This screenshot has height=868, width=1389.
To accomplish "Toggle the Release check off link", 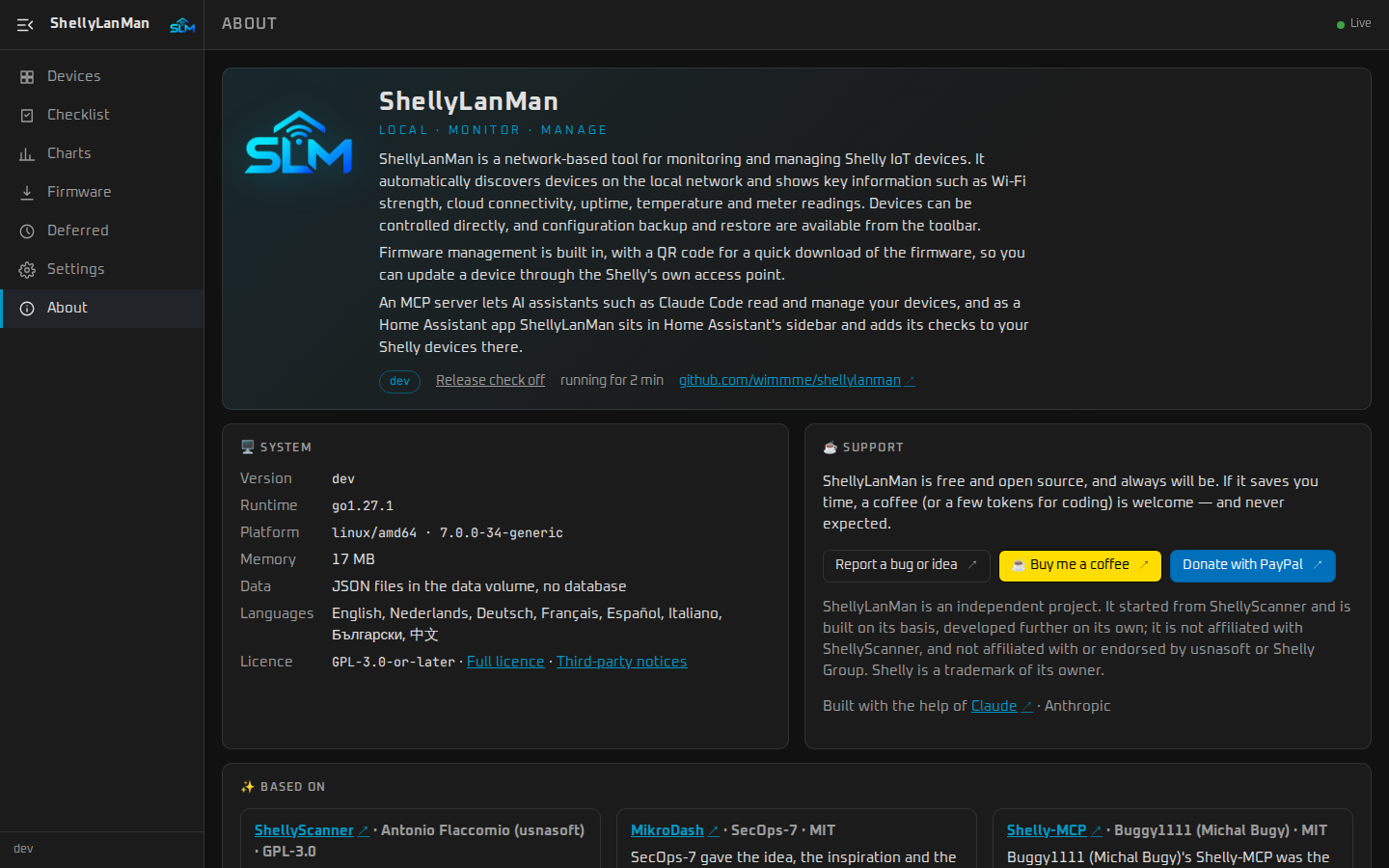I will click(490, 380).
